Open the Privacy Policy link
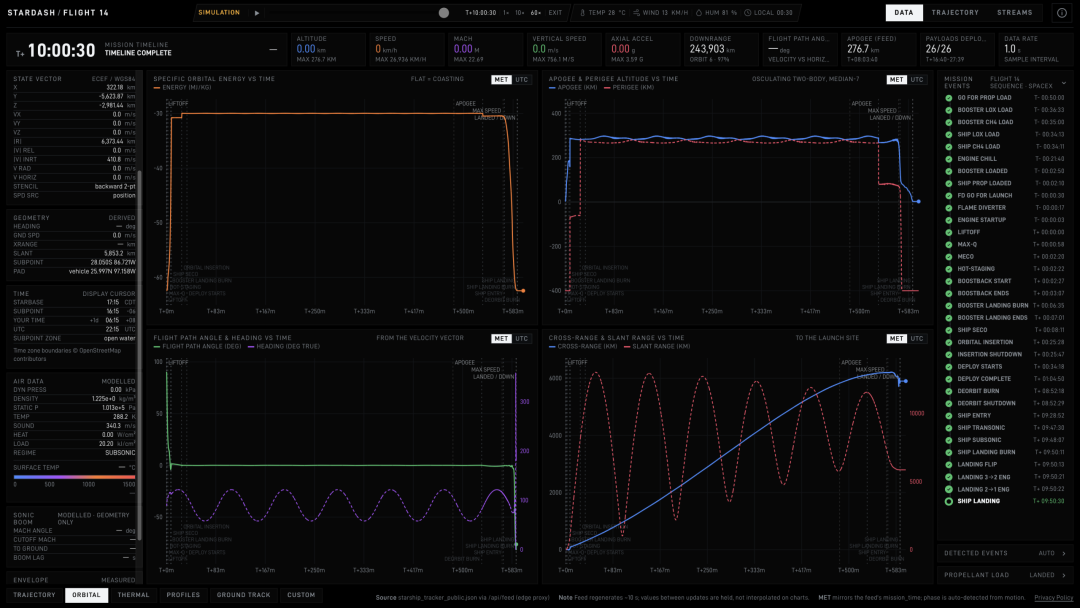This screenshot has width=1080, height=608. pyautogui.click(x=1053, y=598)
